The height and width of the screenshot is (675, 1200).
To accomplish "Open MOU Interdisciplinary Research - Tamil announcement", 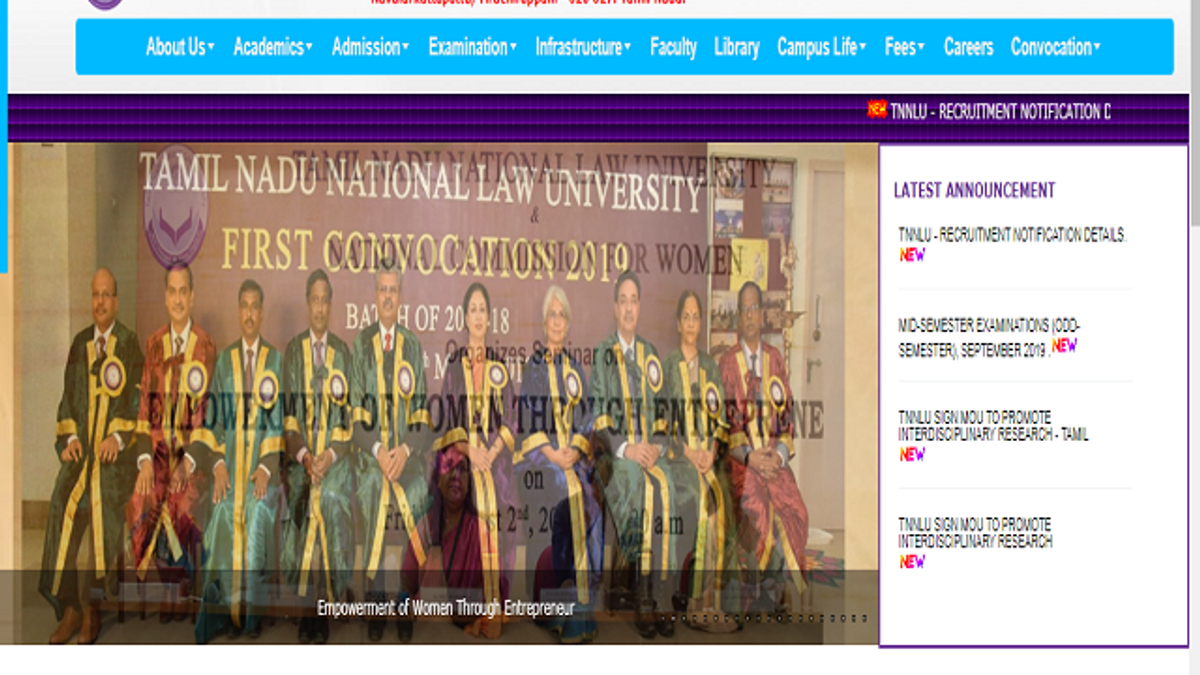I will click(993, 427).
